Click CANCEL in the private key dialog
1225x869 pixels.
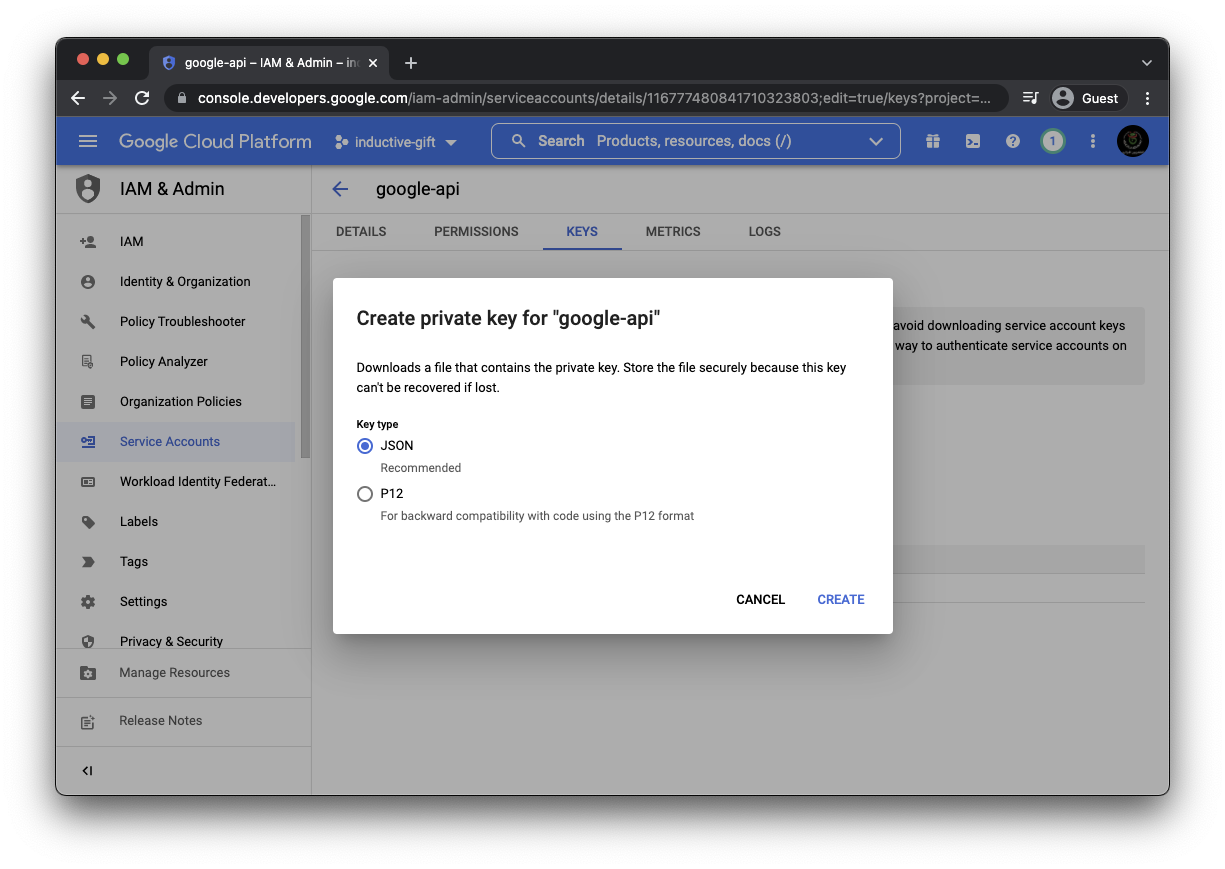761,600
